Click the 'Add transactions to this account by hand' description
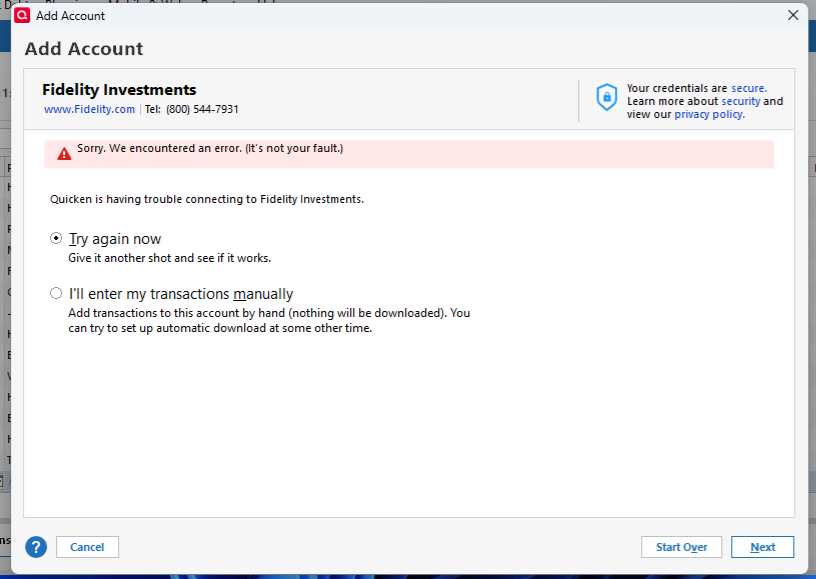 269,320
